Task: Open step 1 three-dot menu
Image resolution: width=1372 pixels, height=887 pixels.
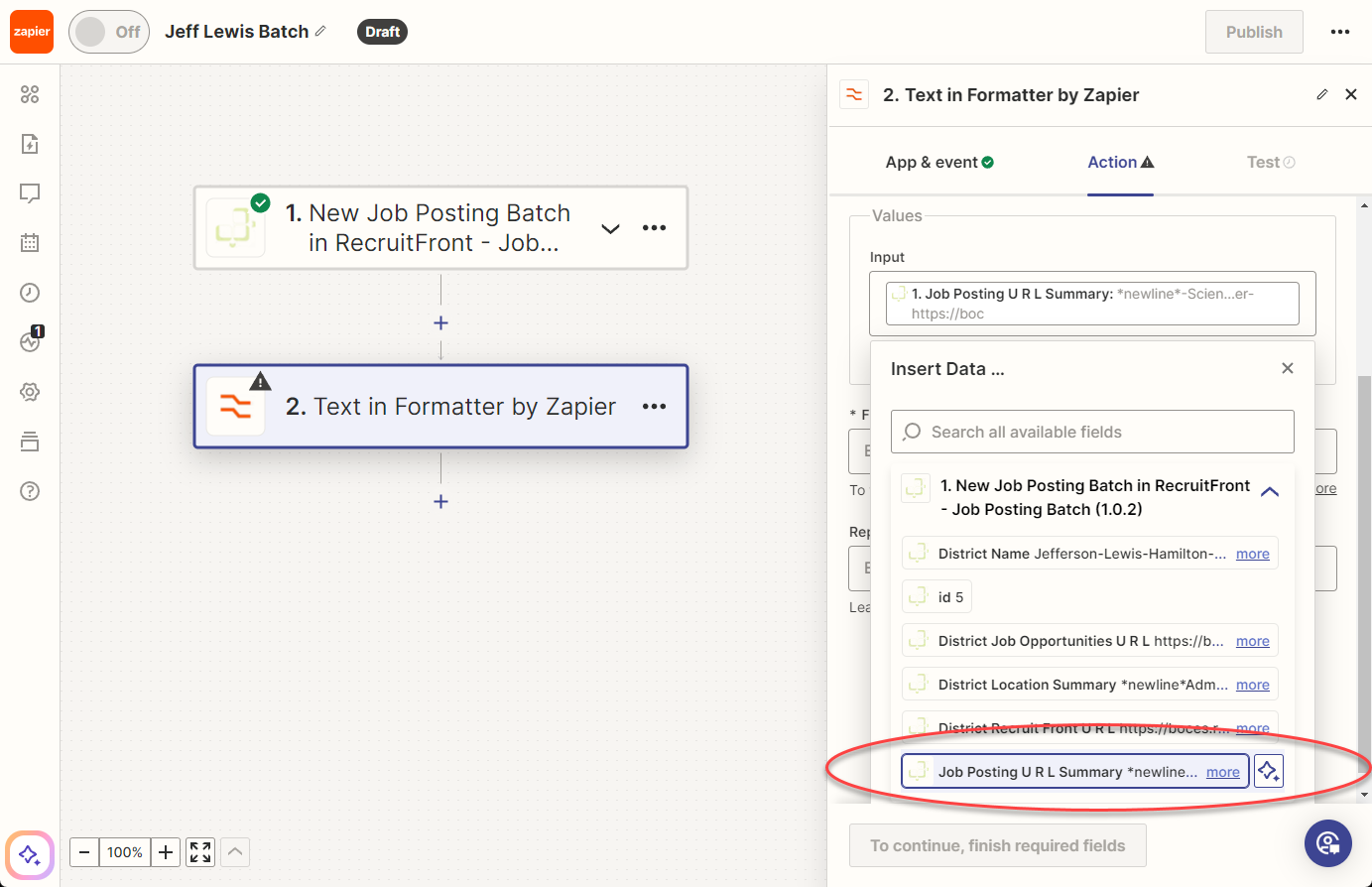Action: [654, 228]
